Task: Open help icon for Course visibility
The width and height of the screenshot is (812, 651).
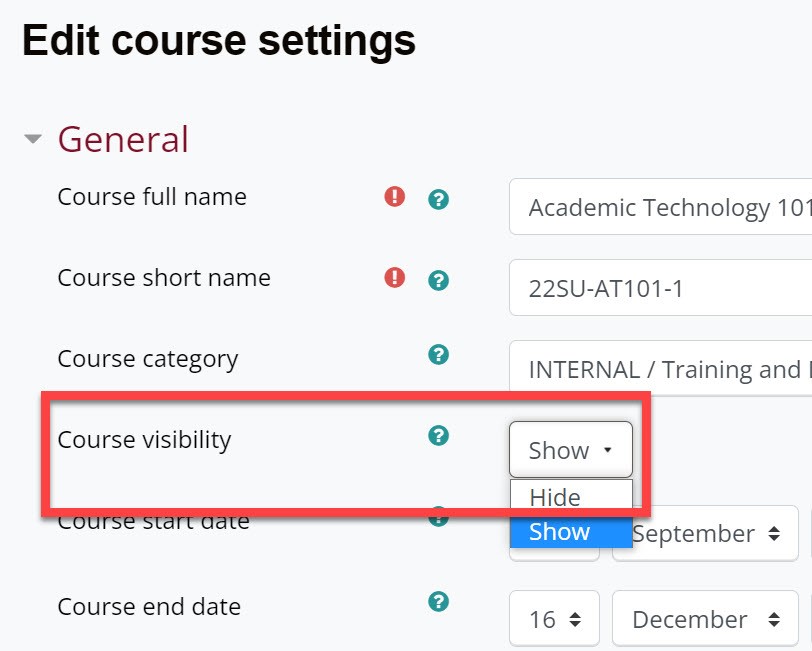Action: [438, 436]
